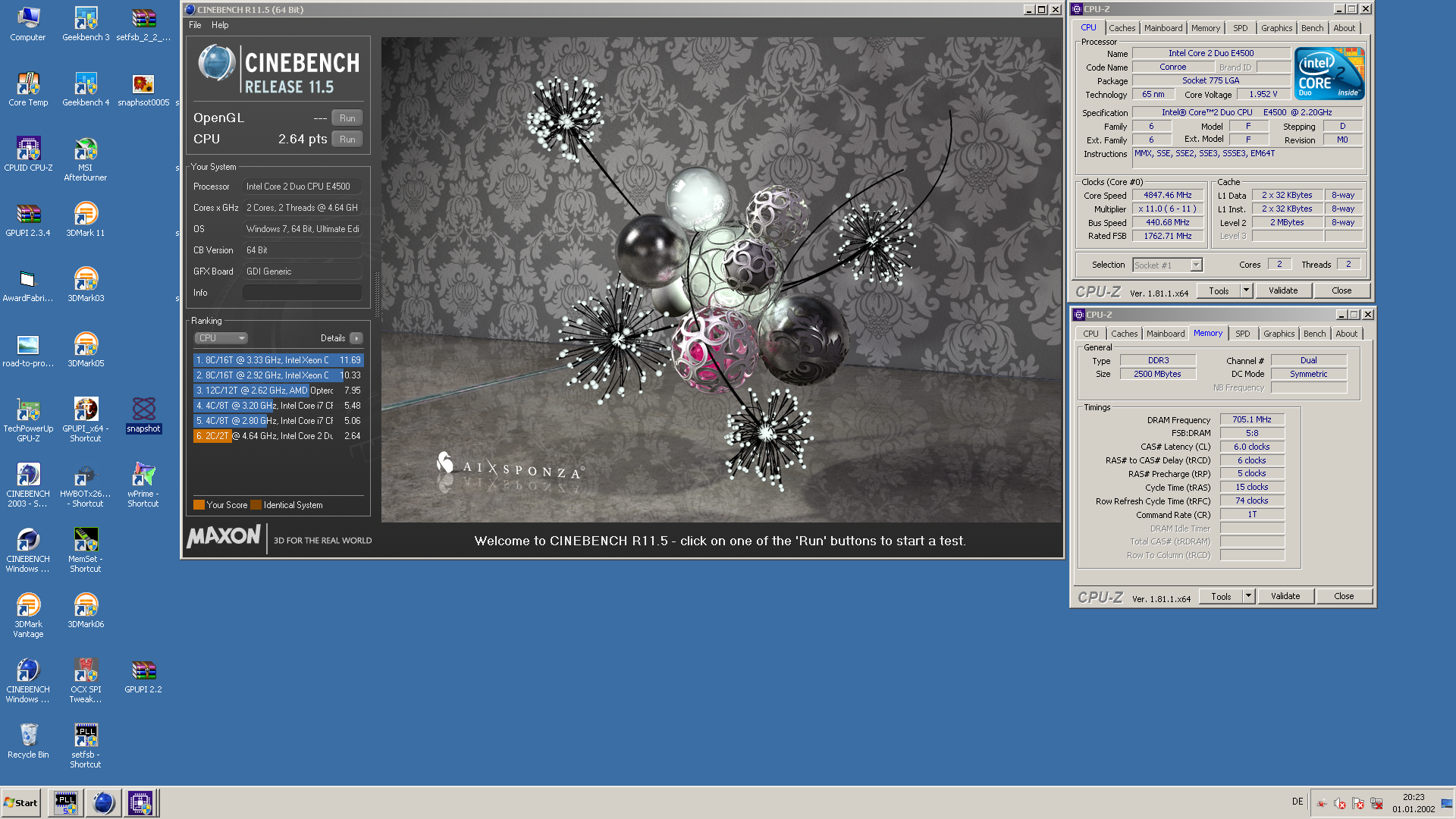
Task: Open HWBOTx26 Shortcut icon
Action: coord(86,485)
